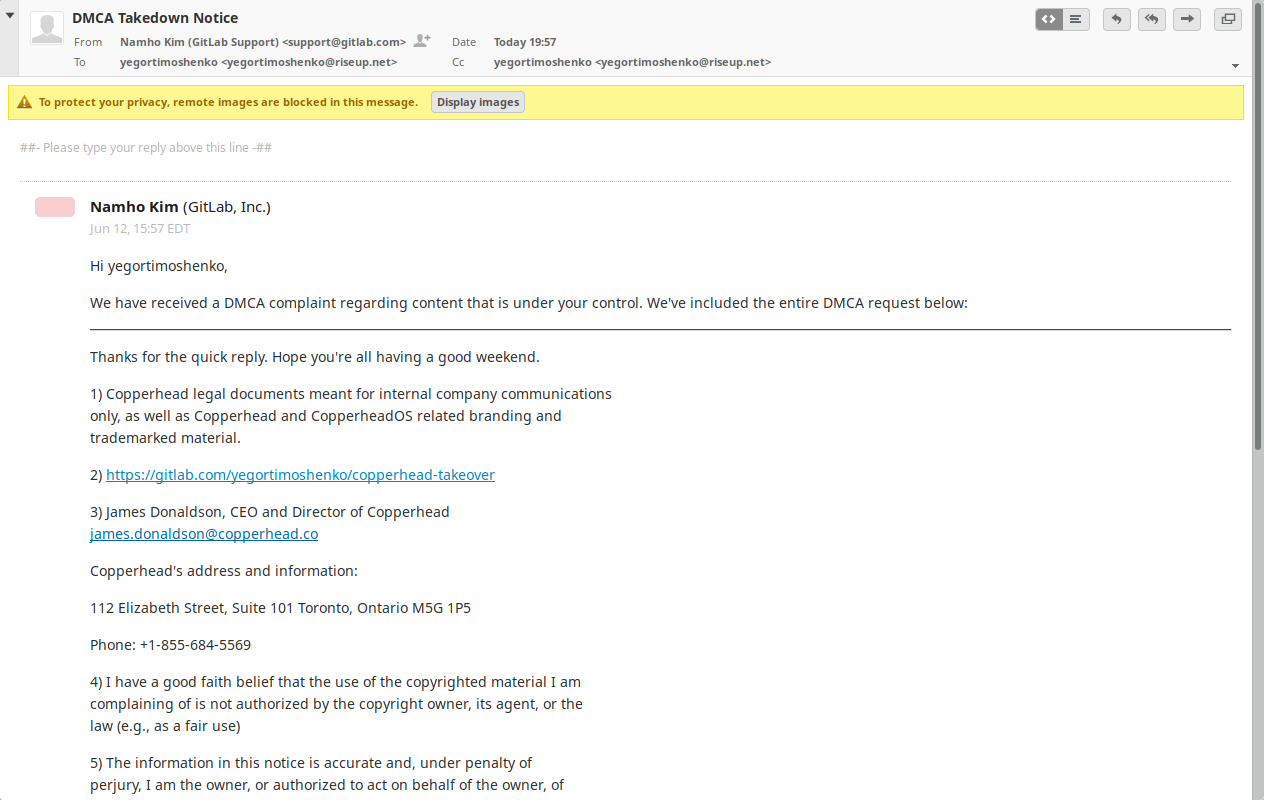Click the Reply arrow icon
1264x800 pixels.
[1117, 19]
